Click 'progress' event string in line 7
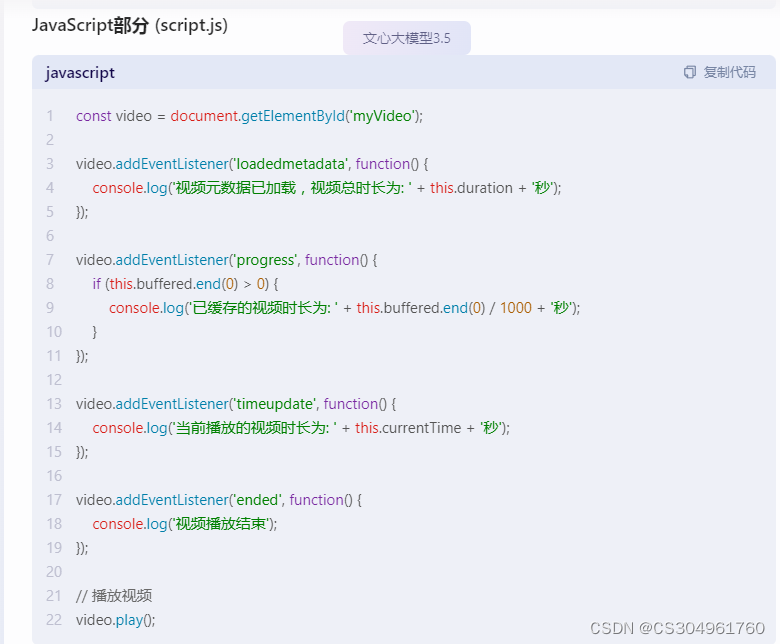The width and height of the screenshot is (780, 644). click(x=265, y=260)
